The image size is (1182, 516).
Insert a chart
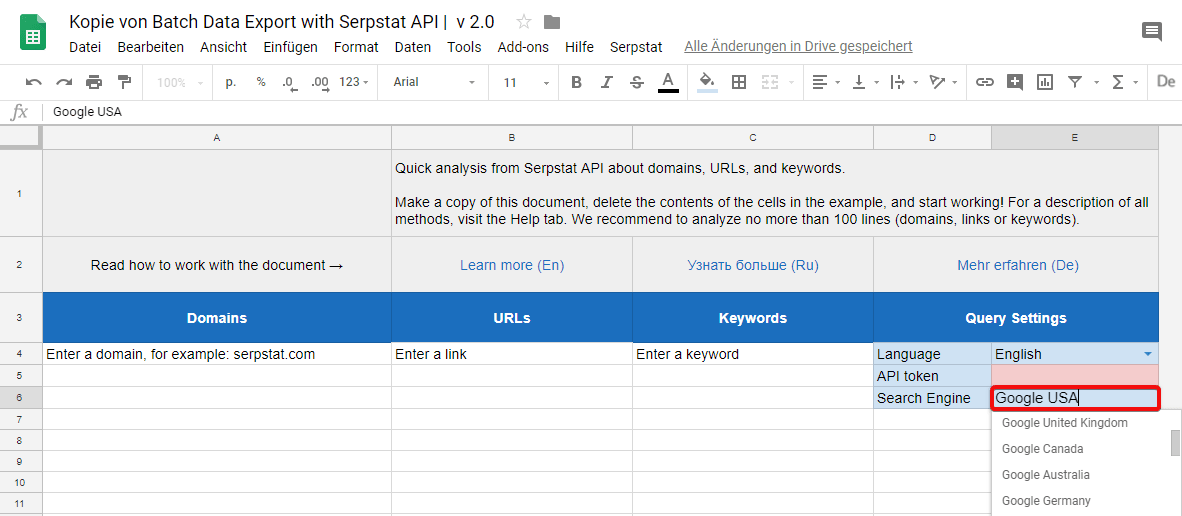1045,83
